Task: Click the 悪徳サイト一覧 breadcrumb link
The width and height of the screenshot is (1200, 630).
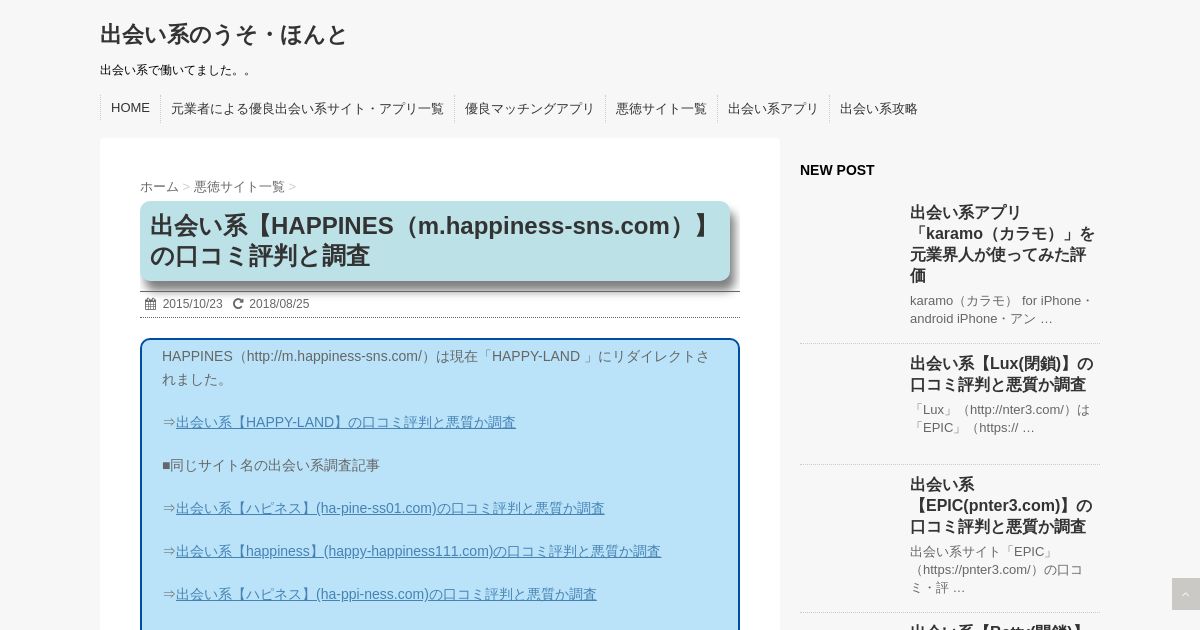Action: (x=239, y=187)
